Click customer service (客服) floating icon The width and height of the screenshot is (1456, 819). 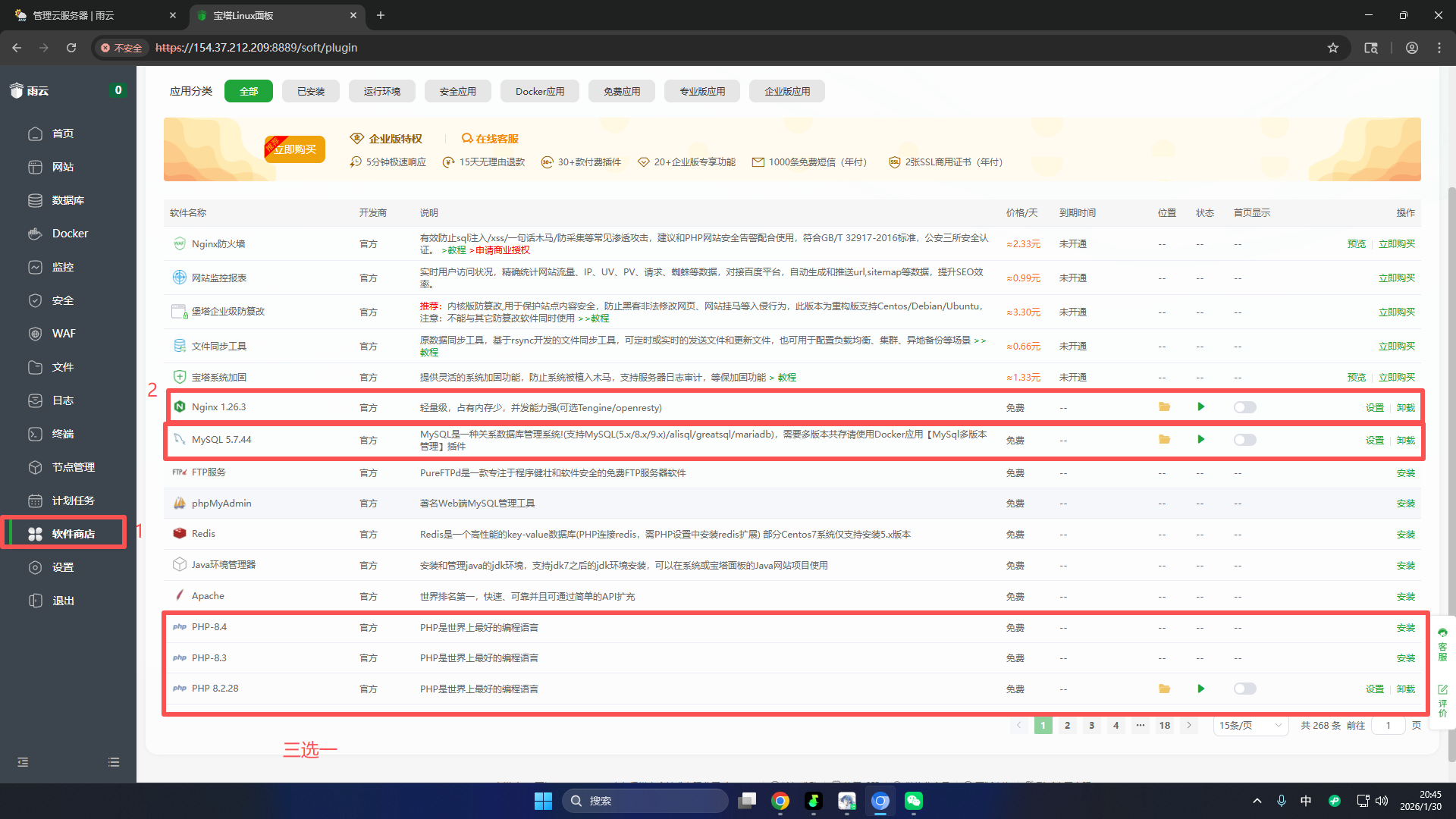click(1442, 645)
